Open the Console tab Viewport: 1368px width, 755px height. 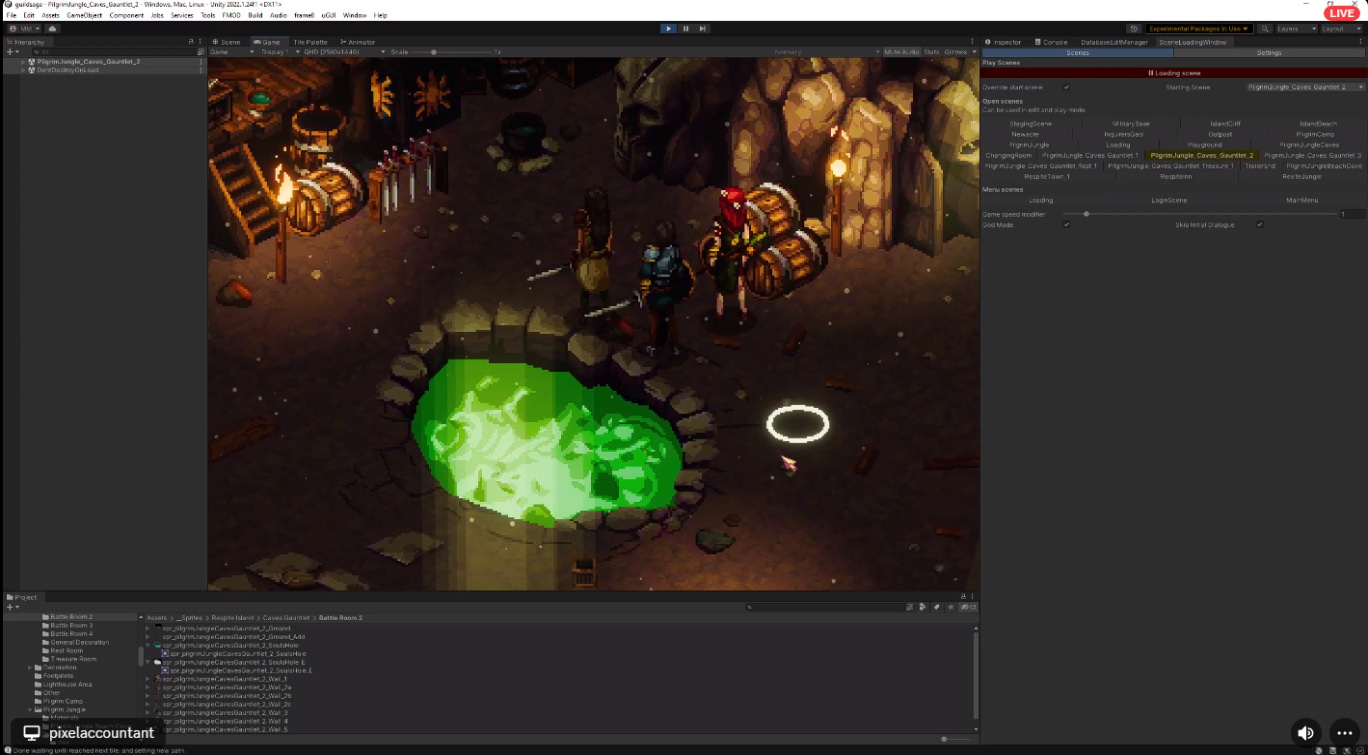click(1052, 42)
